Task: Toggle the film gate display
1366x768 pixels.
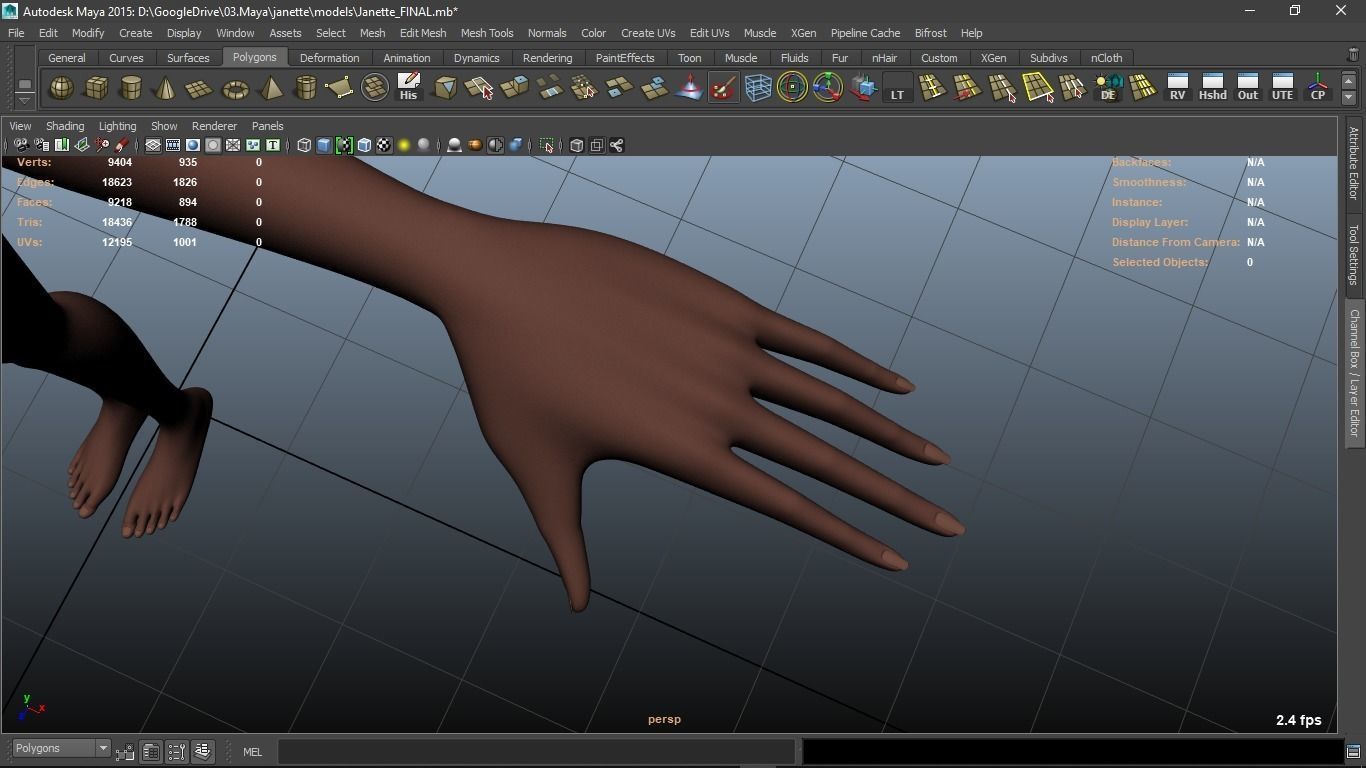Action: click(173, 146)
